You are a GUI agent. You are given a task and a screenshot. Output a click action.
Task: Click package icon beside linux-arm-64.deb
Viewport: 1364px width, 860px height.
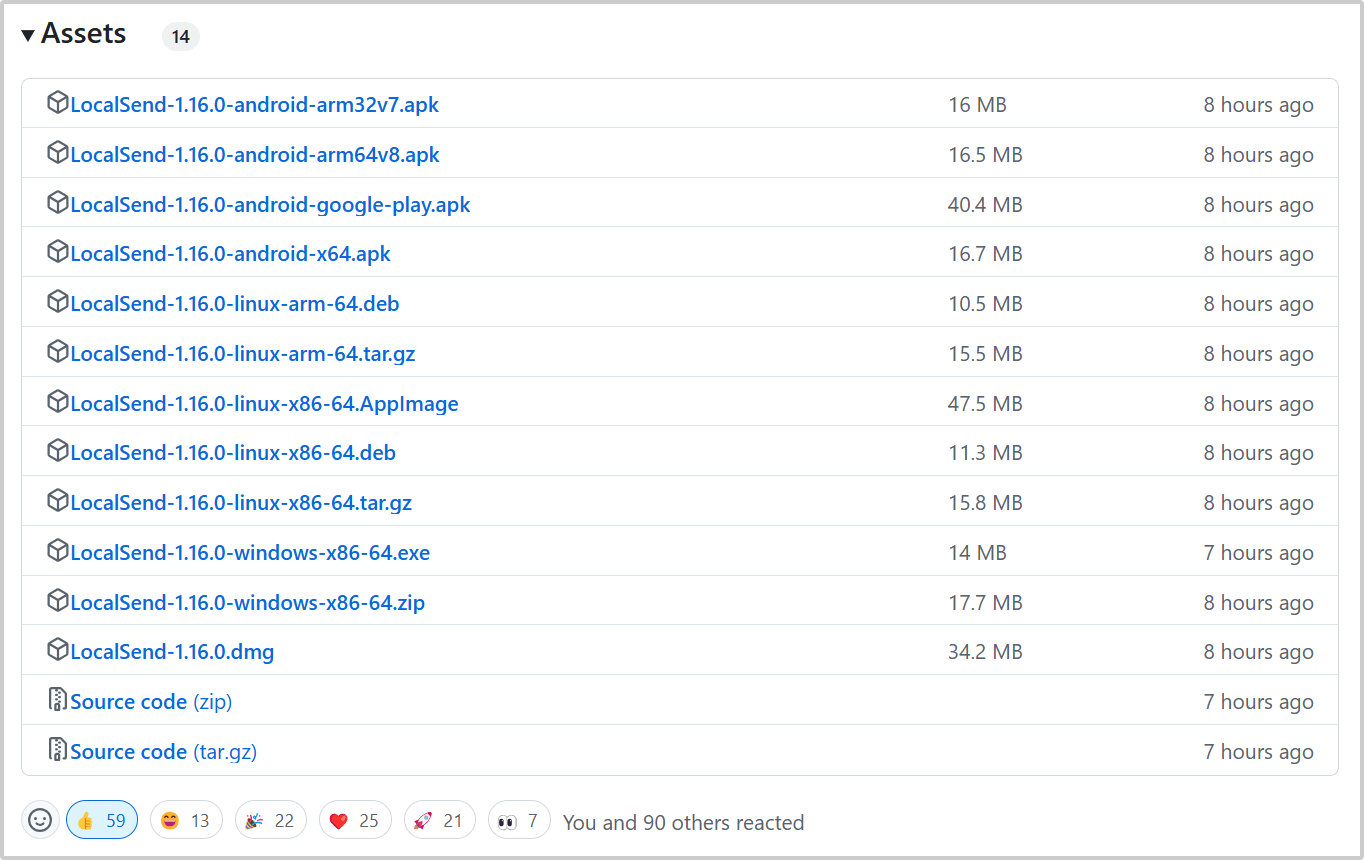[x=58, y=301]
